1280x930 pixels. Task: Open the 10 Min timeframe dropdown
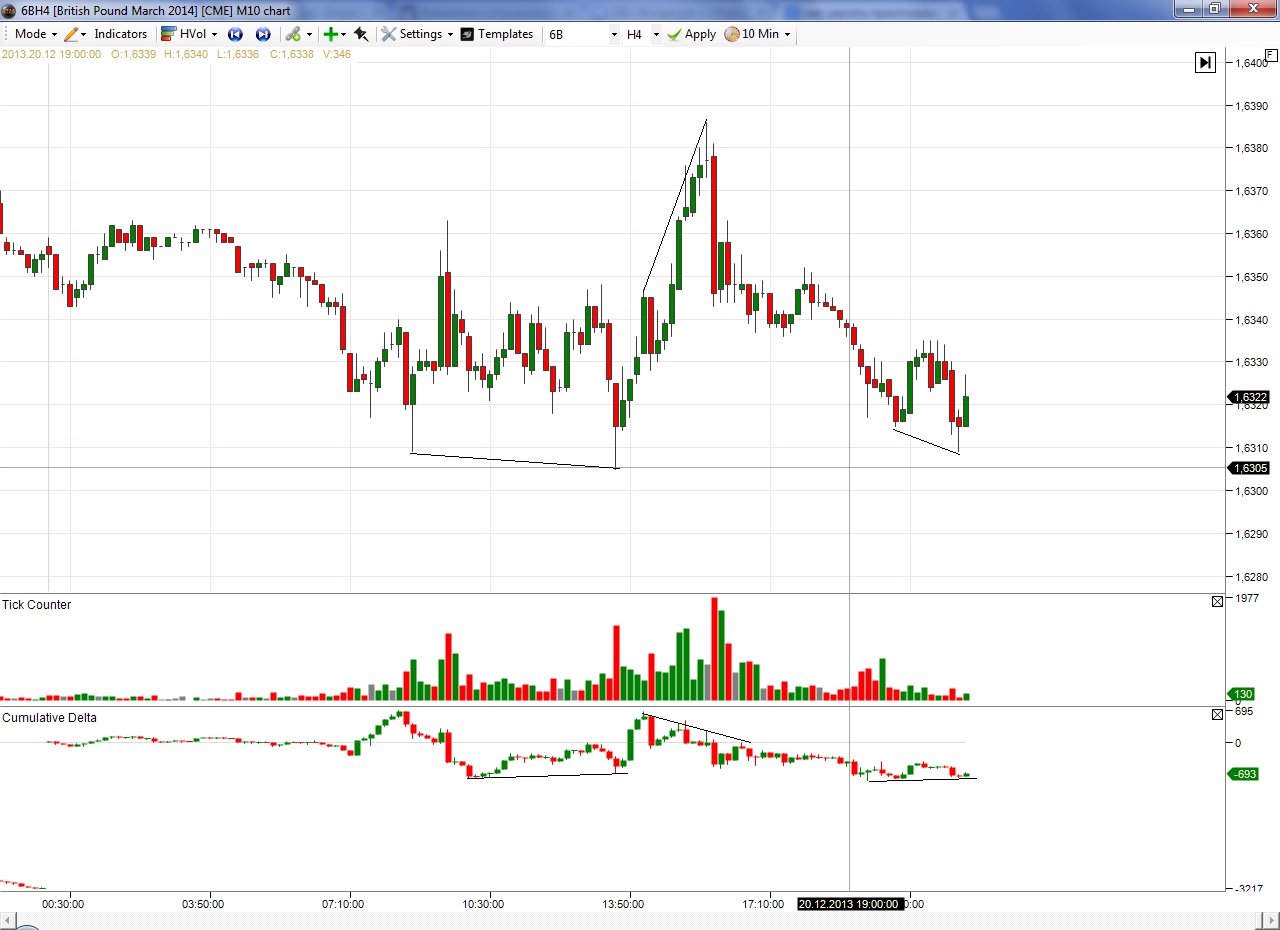[x=766, y=34]
